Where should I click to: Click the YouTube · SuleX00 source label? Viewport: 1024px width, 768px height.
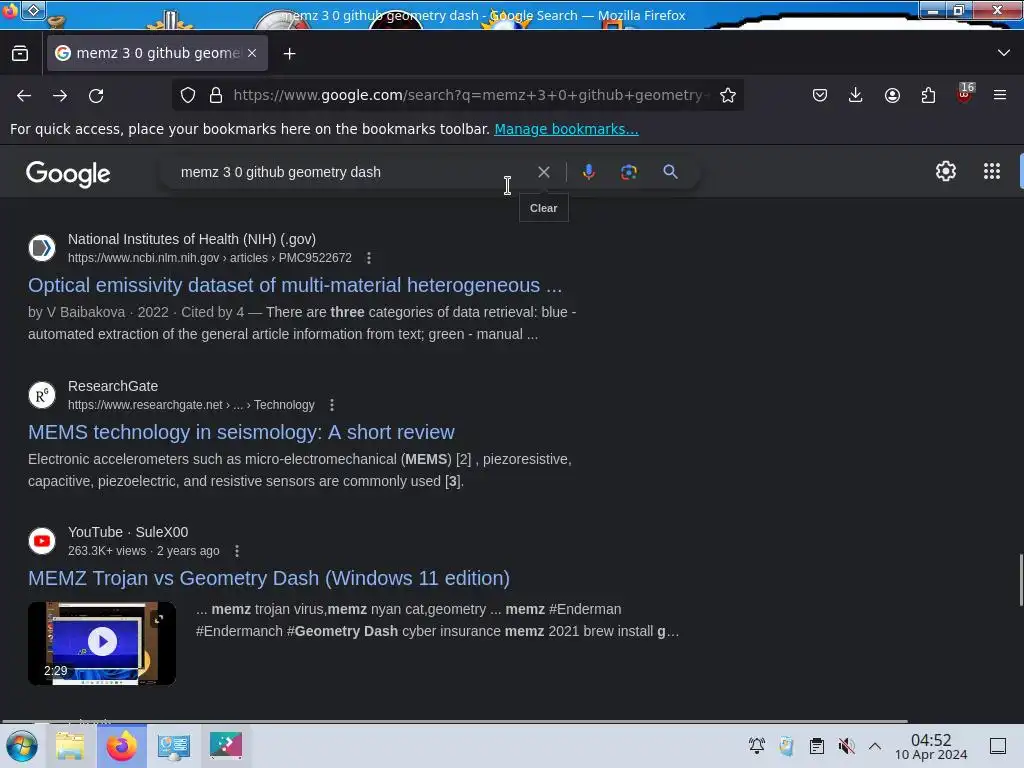tap(128, 532)
